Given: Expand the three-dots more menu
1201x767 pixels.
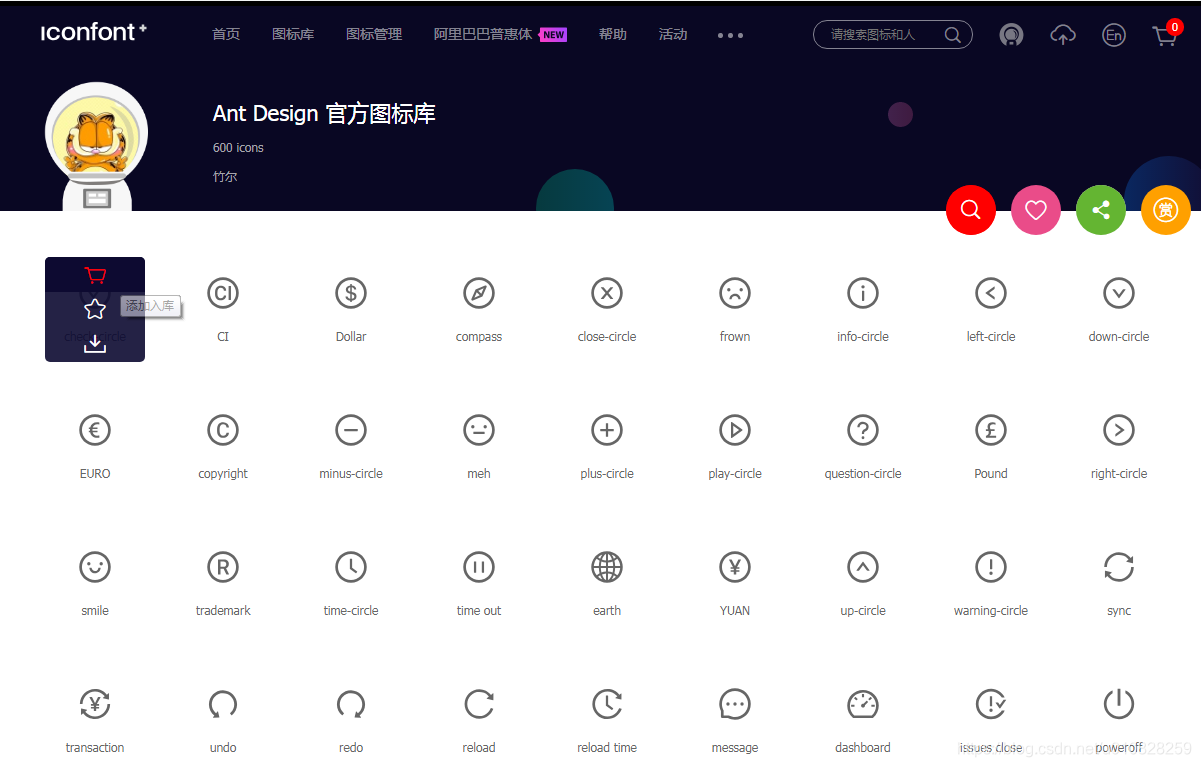Looking at the screenshot, I should (x=730, y=35).
